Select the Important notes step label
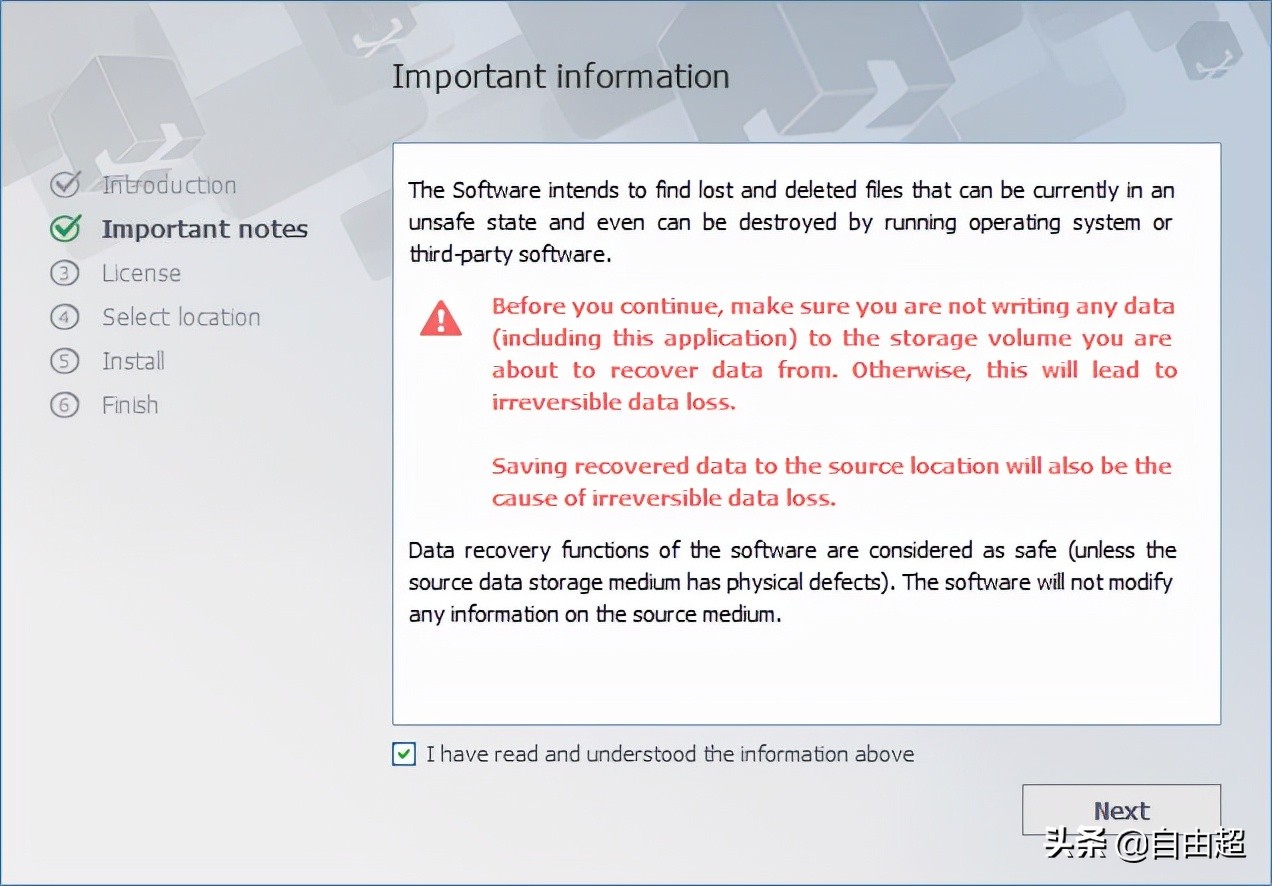 click(x=204, y=229)
